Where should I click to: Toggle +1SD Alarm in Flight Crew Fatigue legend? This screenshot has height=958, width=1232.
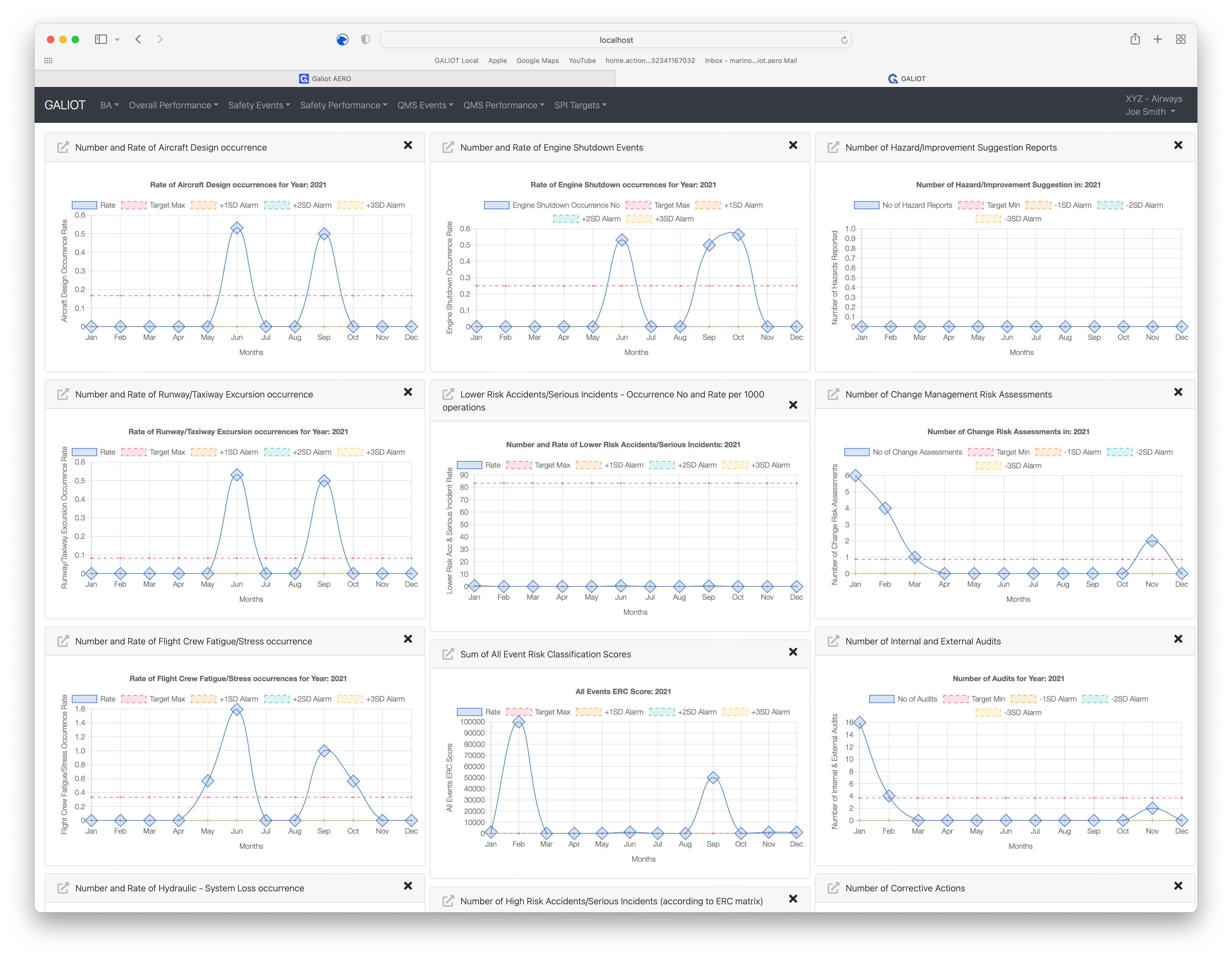pos(224,700)
